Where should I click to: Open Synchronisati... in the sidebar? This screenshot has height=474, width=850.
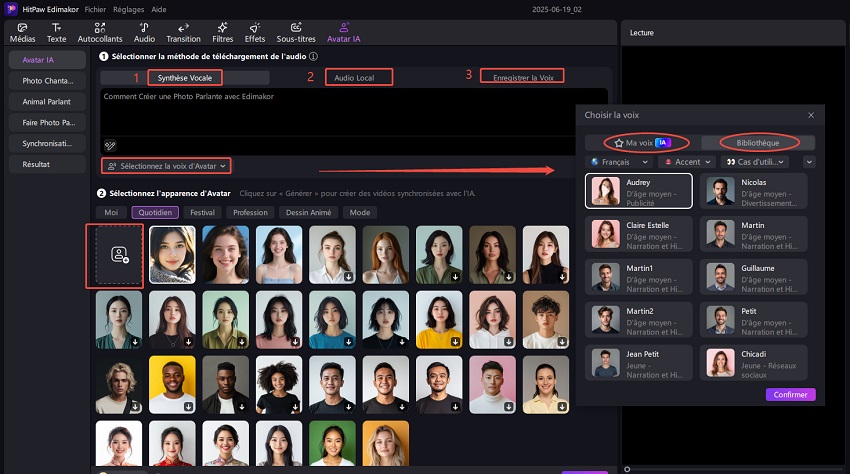click(x=47, y=143)
